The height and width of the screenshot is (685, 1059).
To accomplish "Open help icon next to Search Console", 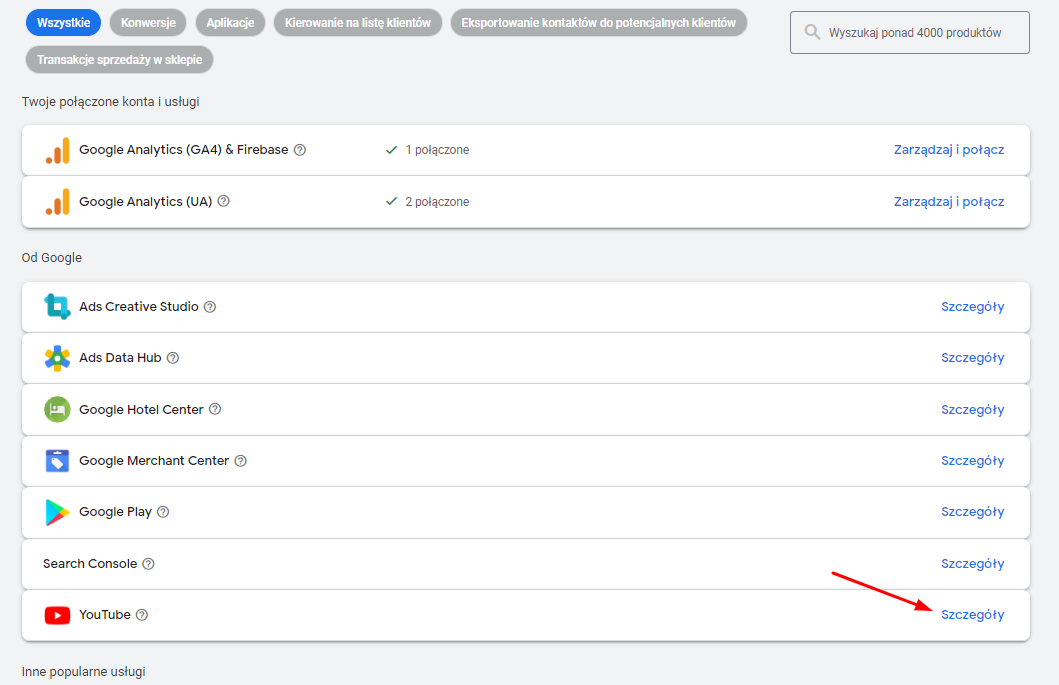I will 149,563.
